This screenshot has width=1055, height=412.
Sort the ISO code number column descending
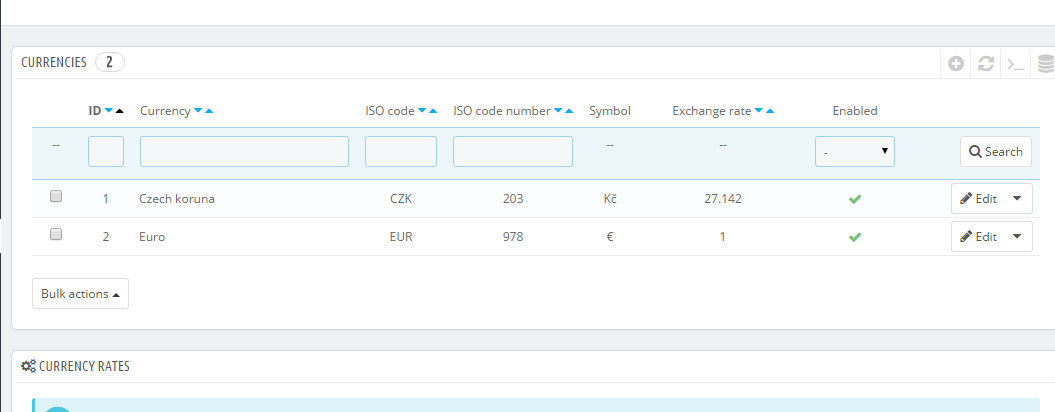click(x=558, y=111)
